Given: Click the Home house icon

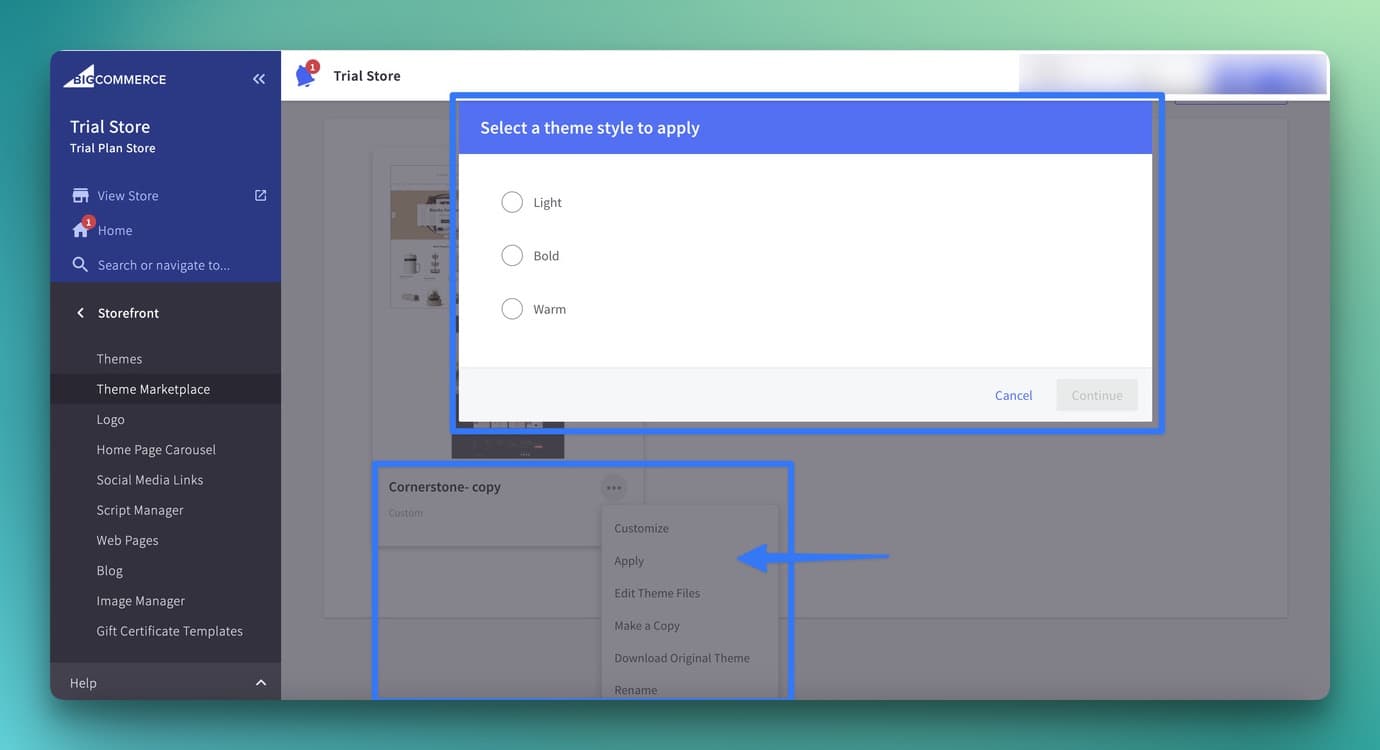Looking at the screenshot, I should pos(81,230).
